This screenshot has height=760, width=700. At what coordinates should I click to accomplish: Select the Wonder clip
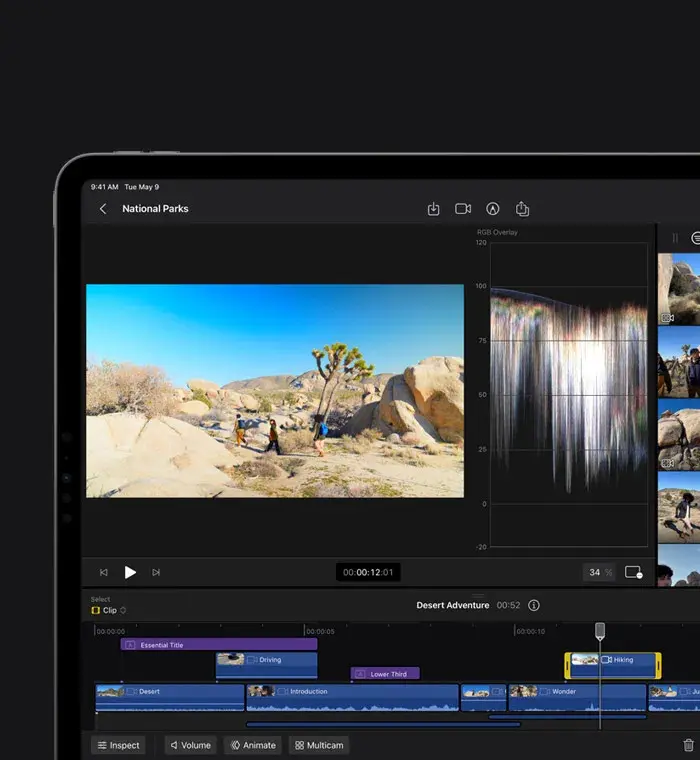click(577, 697)
